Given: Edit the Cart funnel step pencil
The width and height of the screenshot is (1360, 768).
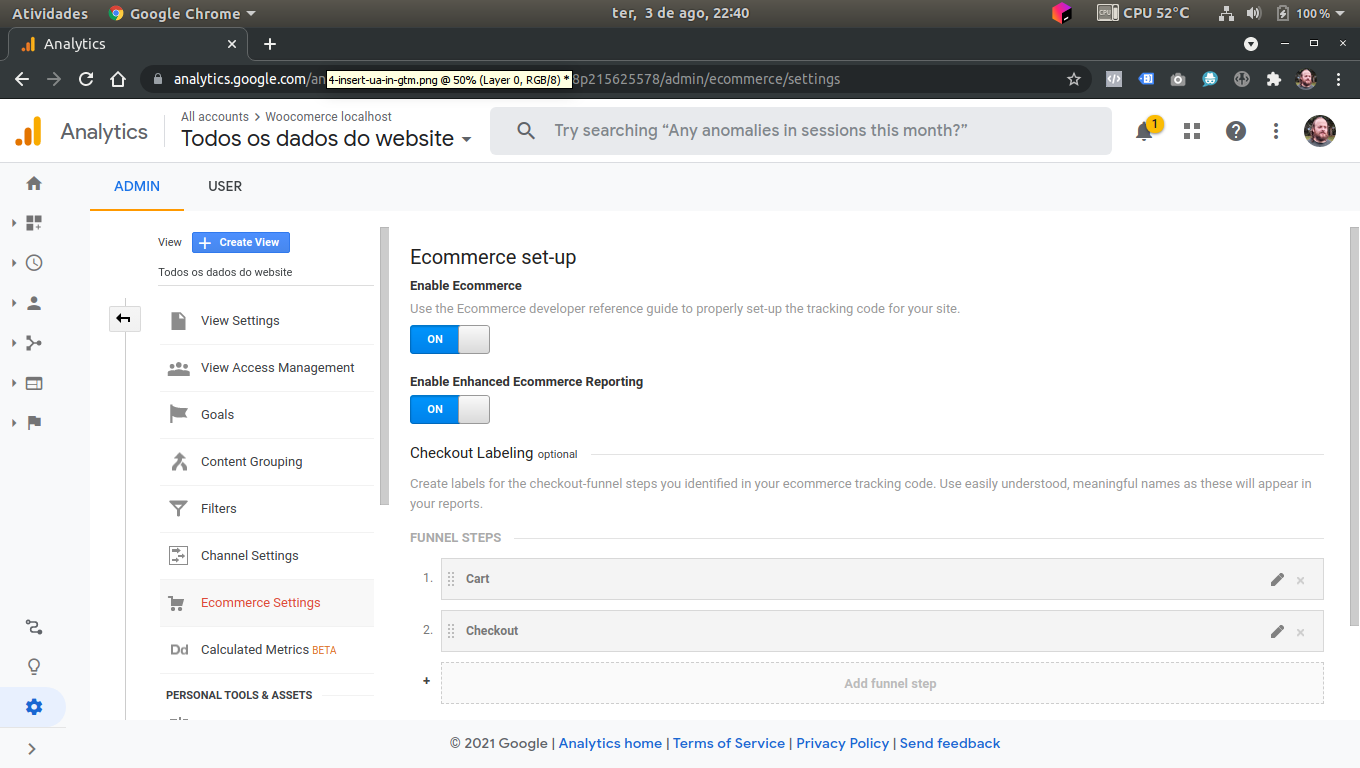Looking at the screenshot, I should pyautogui.click(x=1277, y=579).
